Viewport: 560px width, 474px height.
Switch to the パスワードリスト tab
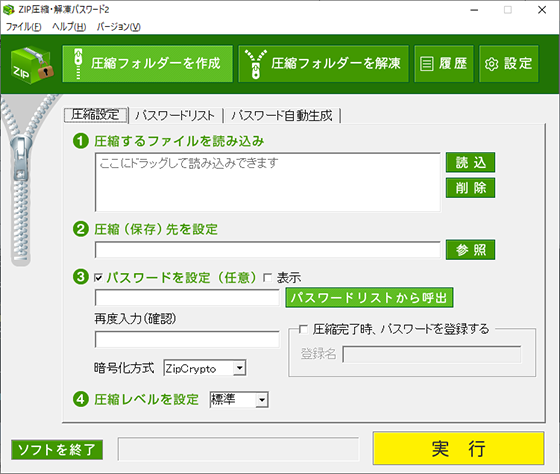tap(175, 115)
